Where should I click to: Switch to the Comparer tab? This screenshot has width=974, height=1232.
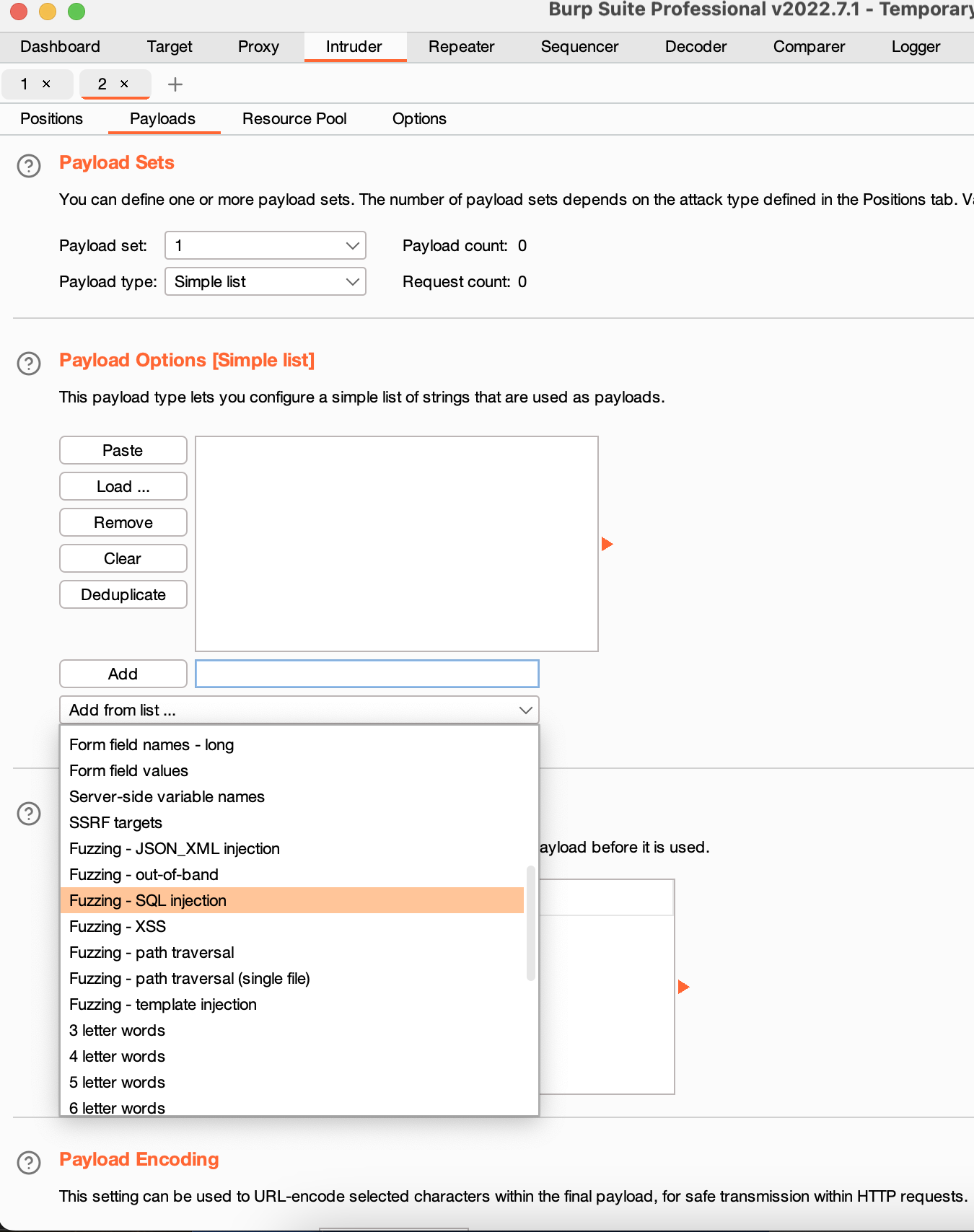click(x=810, y=47)
